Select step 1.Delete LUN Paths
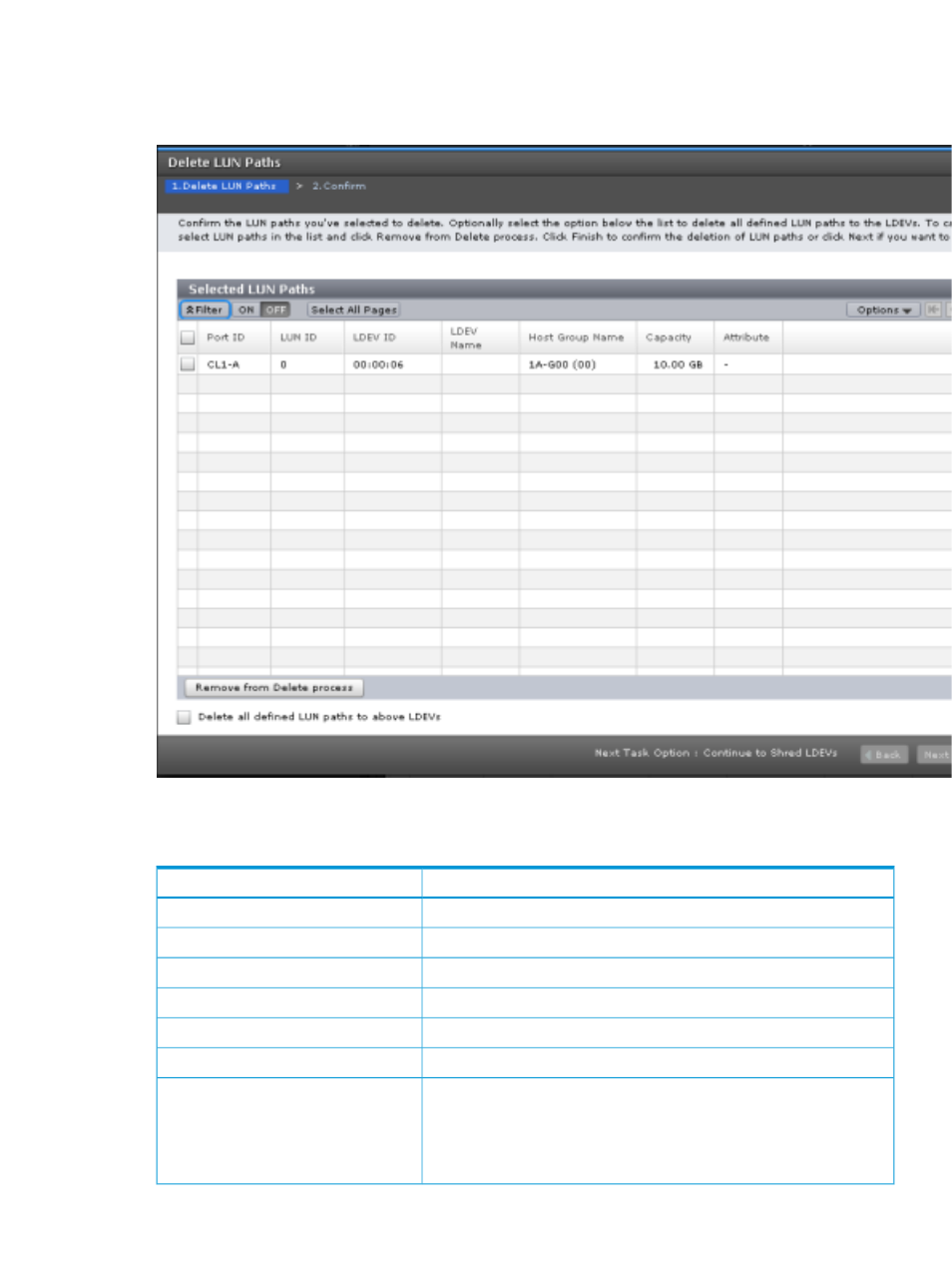Viewport: 952px width, 1268px height. click(x=228, y=186)
